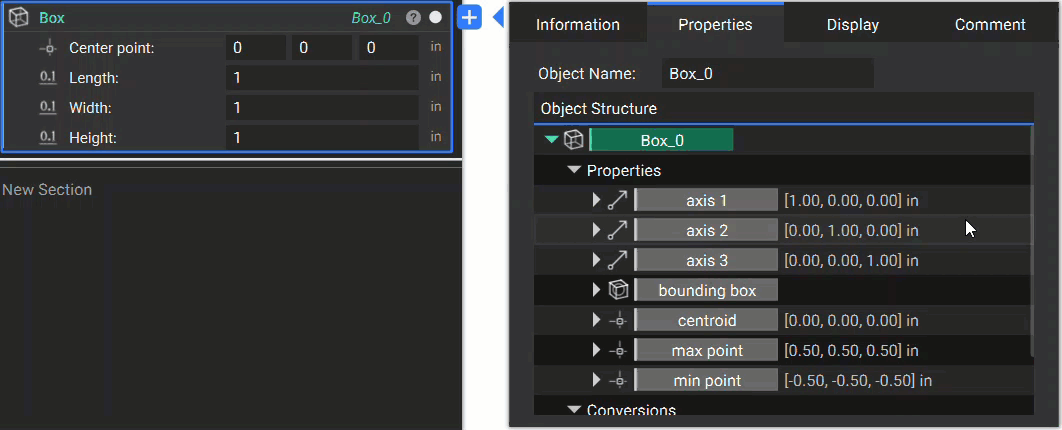
Task: Expand the min point row
Action: click(597, 381)
